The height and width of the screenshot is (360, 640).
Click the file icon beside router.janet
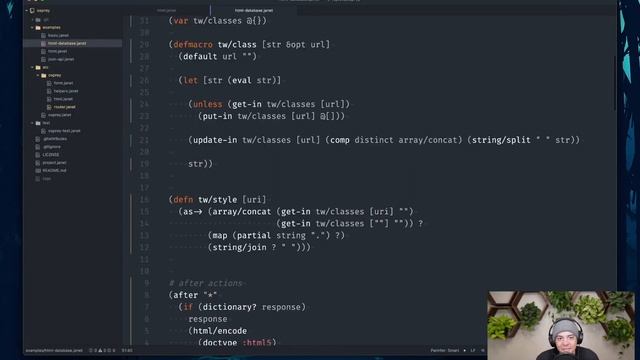tap(49, 107)
